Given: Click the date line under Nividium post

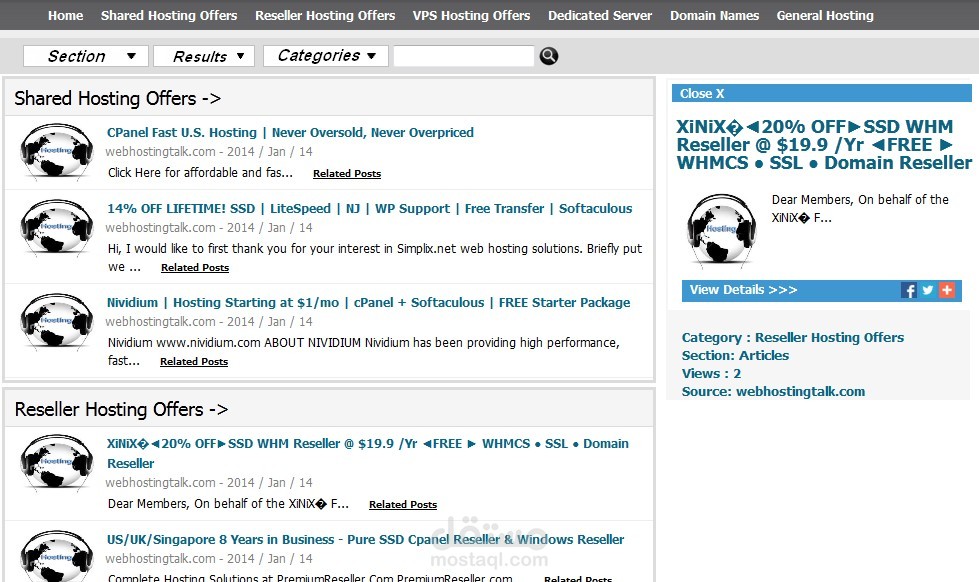Looking at the screenshot, I should (x=209, y=322).
